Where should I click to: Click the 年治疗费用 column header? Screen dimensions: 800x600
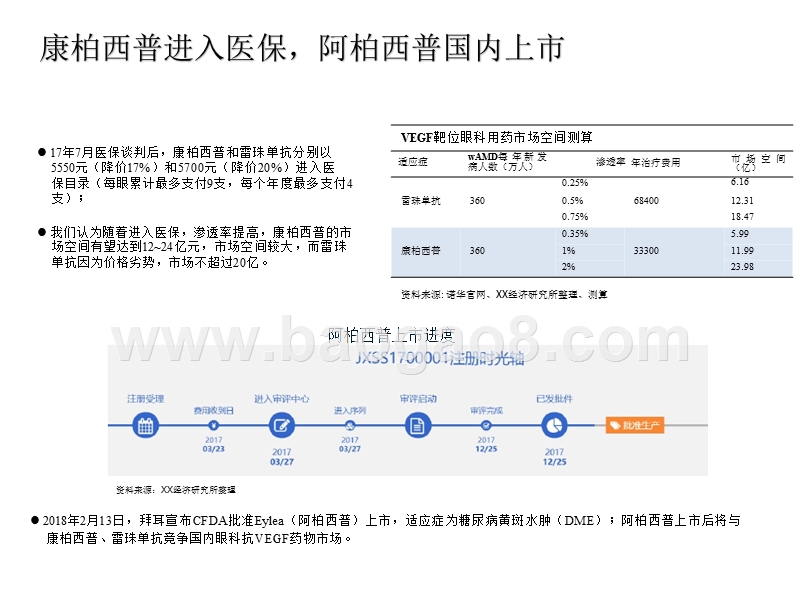655,162
